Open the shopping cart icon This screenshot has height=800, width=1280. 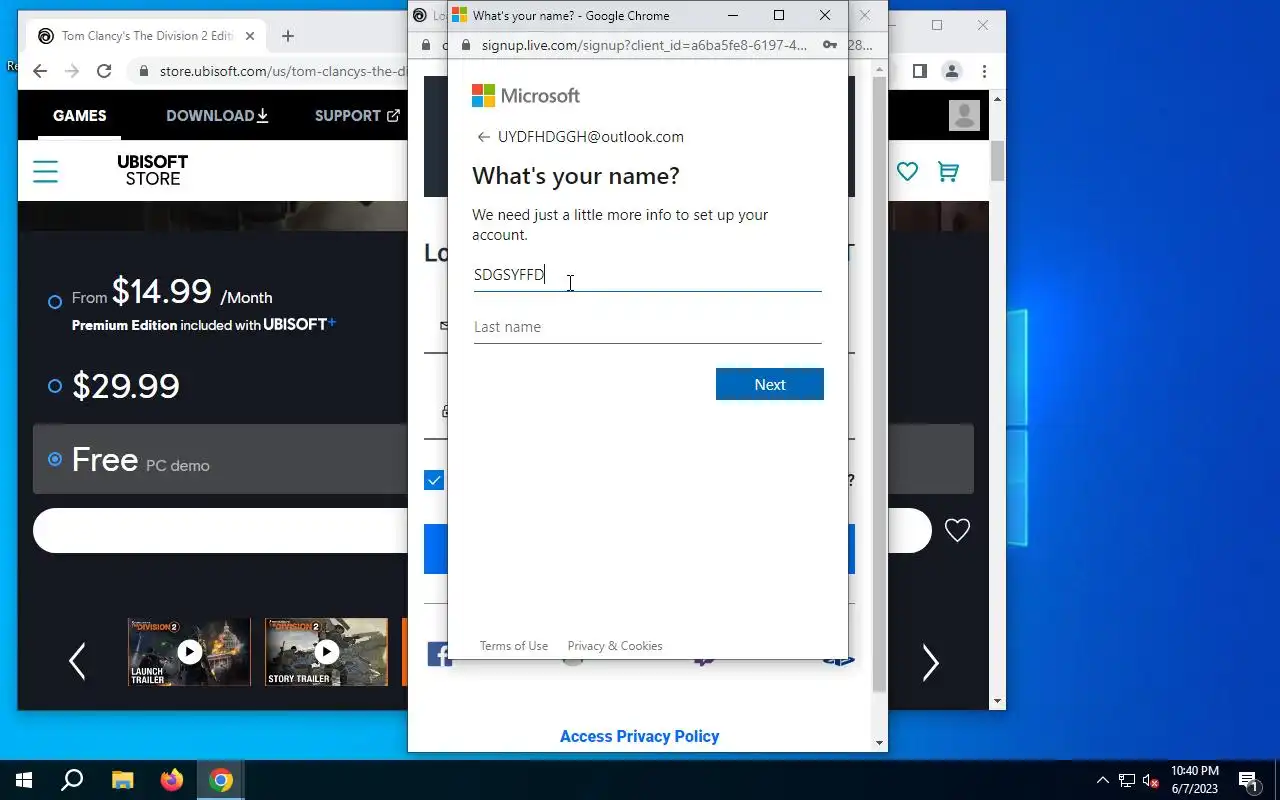point(948,171)
